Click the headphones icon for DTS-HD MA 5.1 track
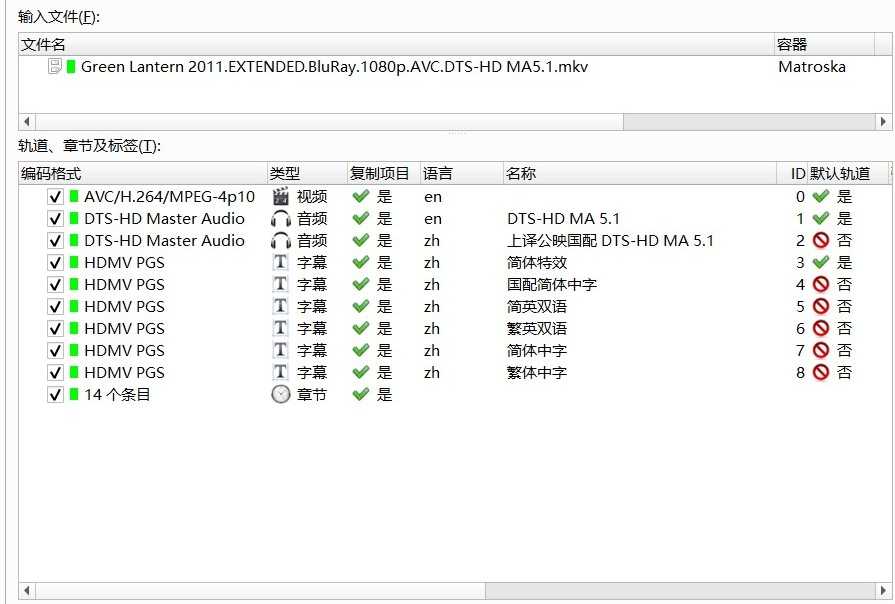 click(x=283, y=219)
